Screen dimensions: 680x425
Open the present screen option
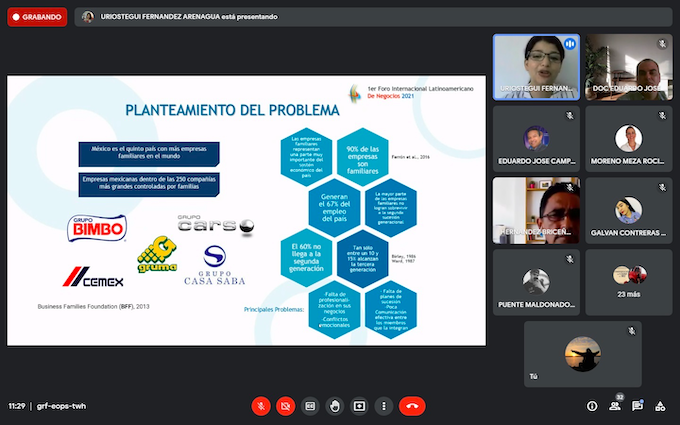359,406
